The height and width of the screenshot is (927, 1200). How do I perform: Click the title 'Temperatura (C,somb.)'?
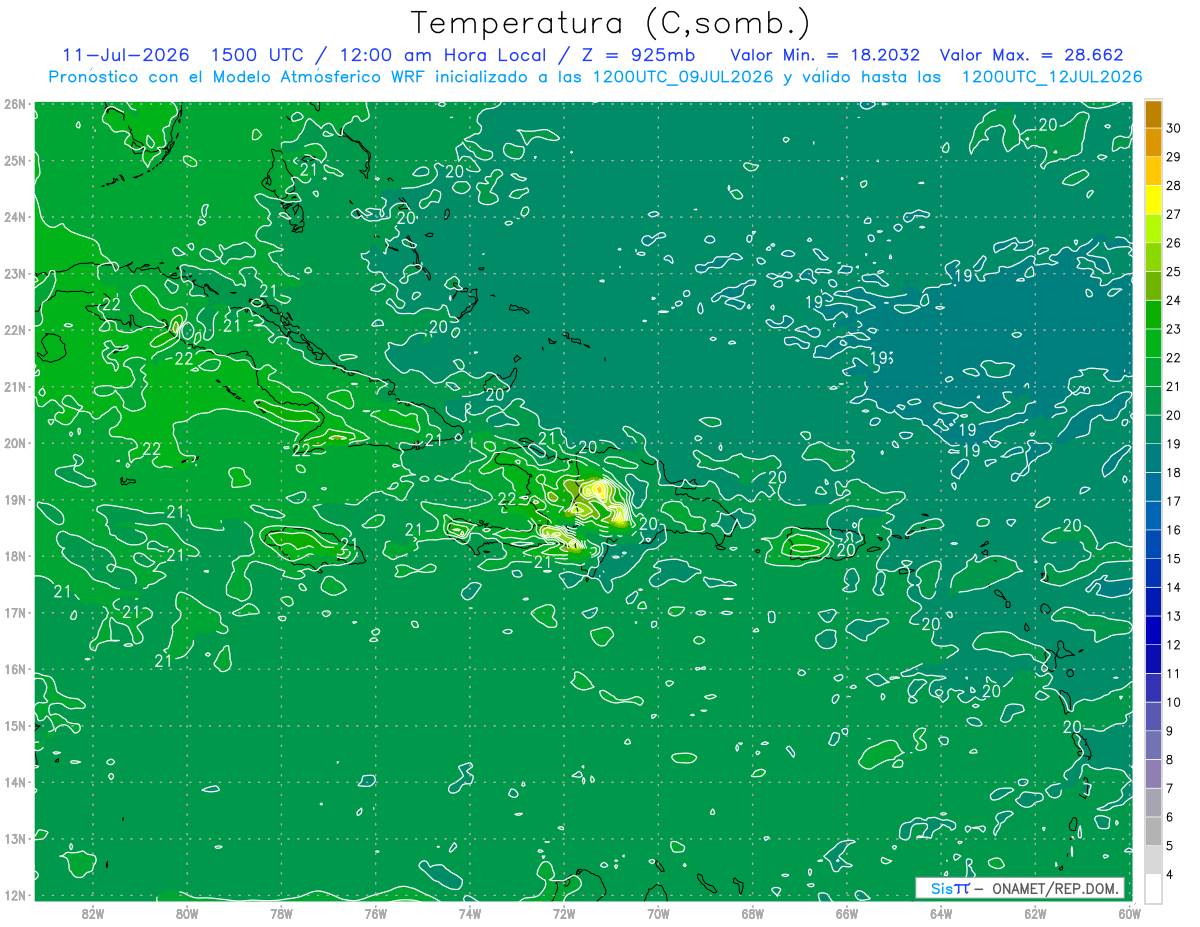pos(610,23)
